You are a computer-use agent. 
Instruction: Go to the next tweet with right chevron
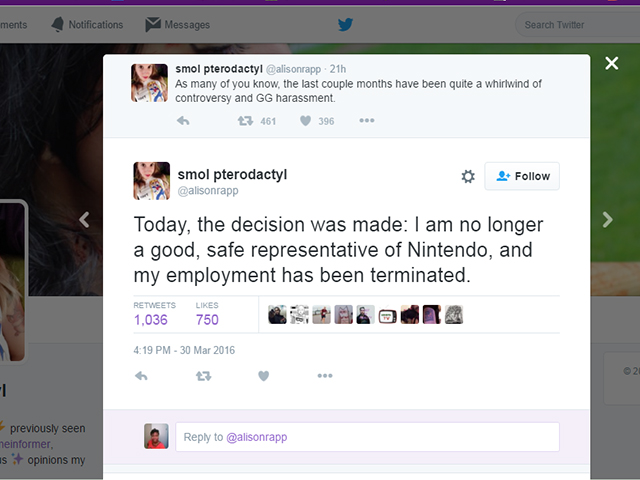(x=607, y=220)
